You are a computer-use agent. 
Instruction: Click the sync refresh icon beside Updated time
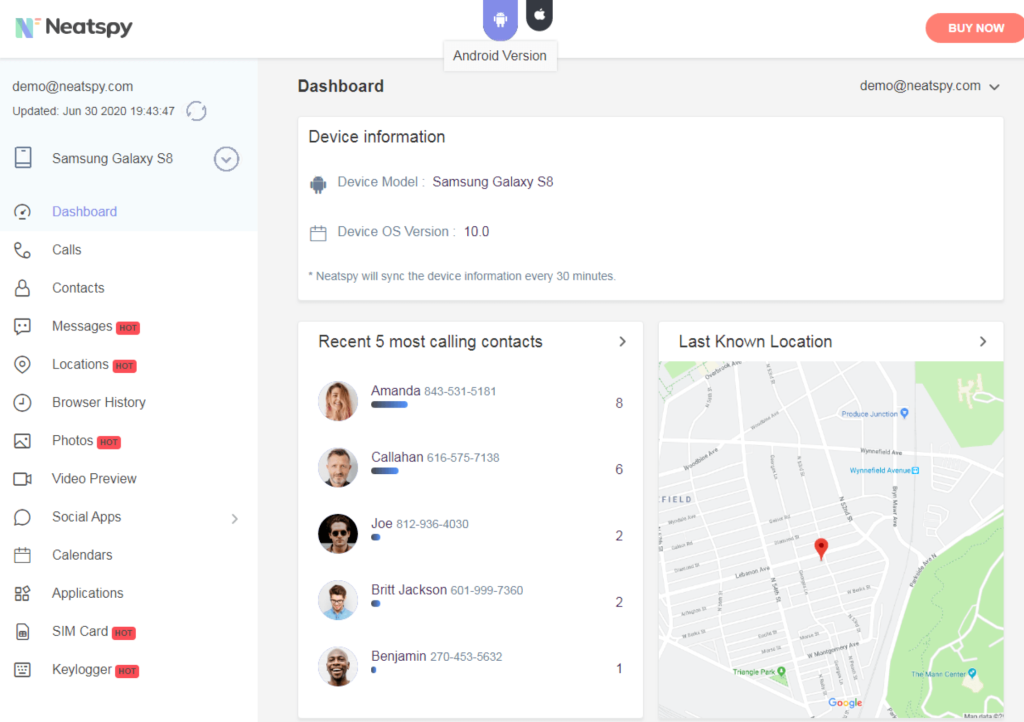(x=196, y=111)
